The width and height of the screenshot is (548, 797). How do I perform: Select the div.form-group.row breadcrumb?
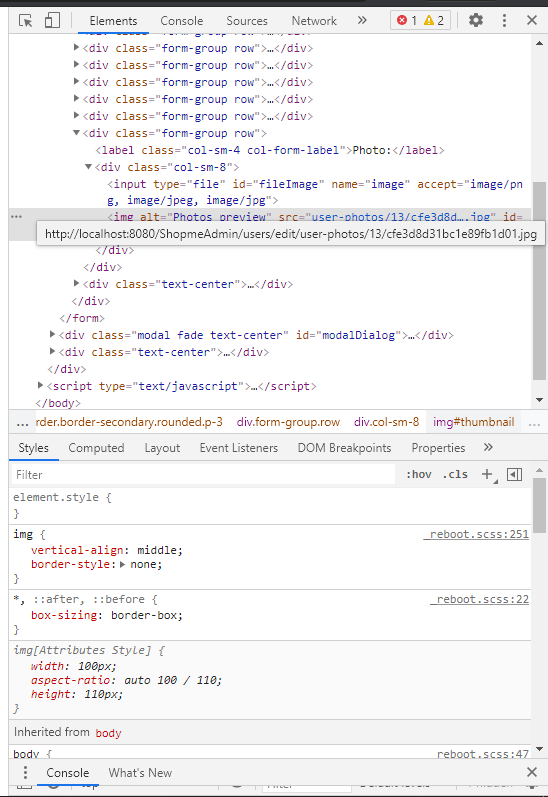(x=288, y=422)
